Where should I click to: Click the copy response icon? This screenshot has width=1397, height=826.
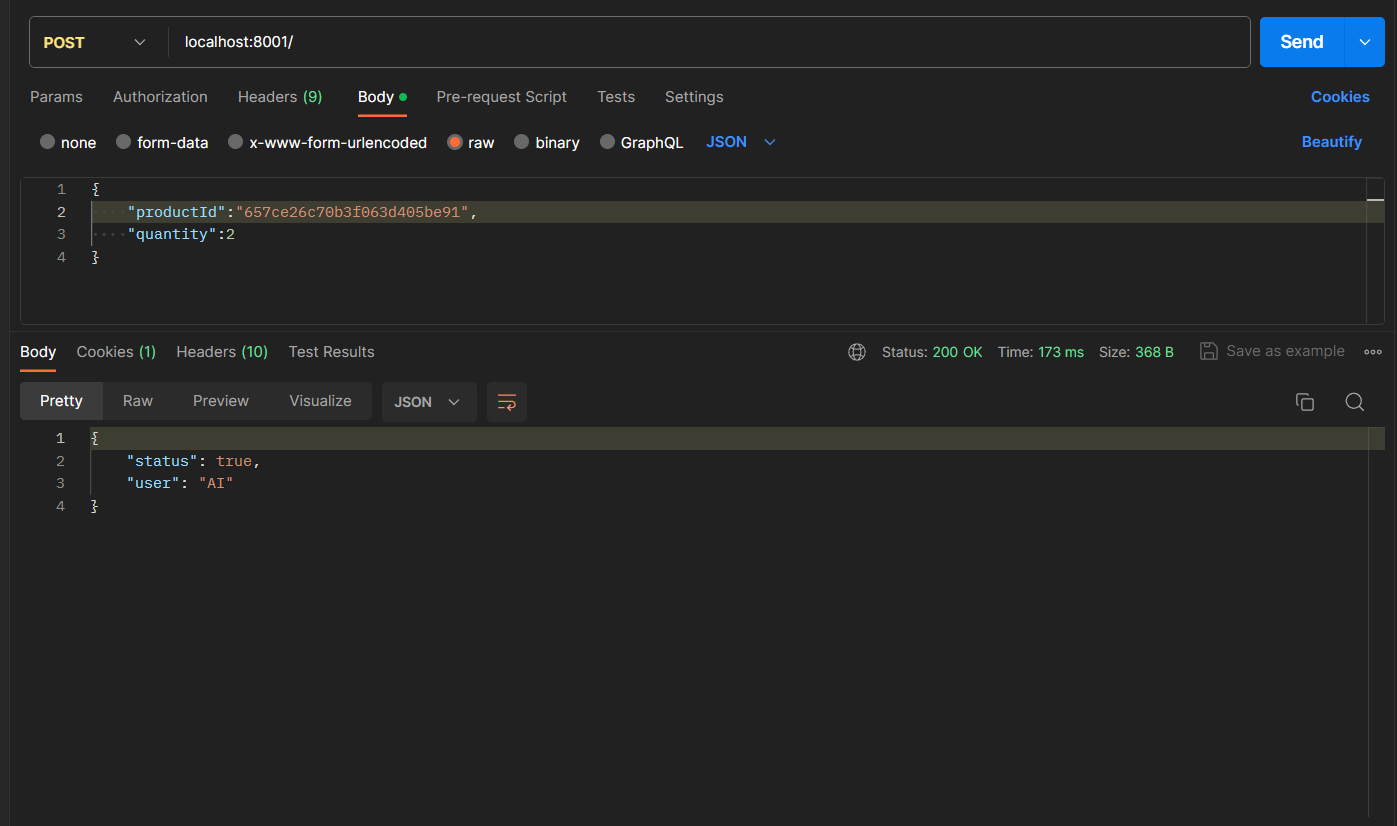[x=1305, y=402]
